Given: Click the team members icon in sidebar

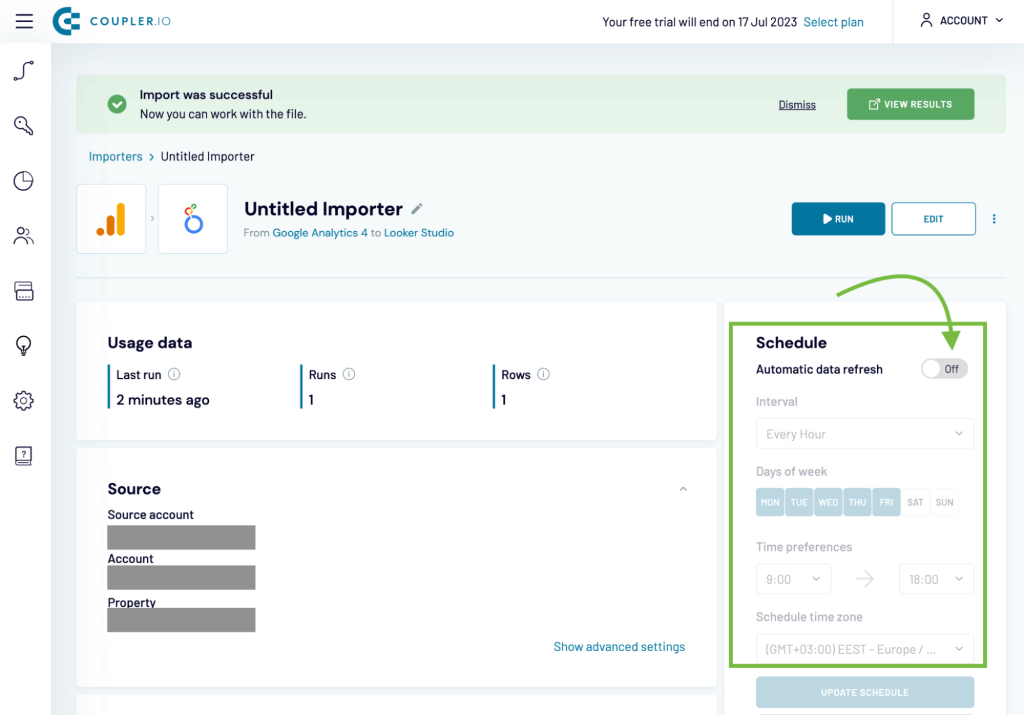Looking at the screenshot, I should 23,235.
